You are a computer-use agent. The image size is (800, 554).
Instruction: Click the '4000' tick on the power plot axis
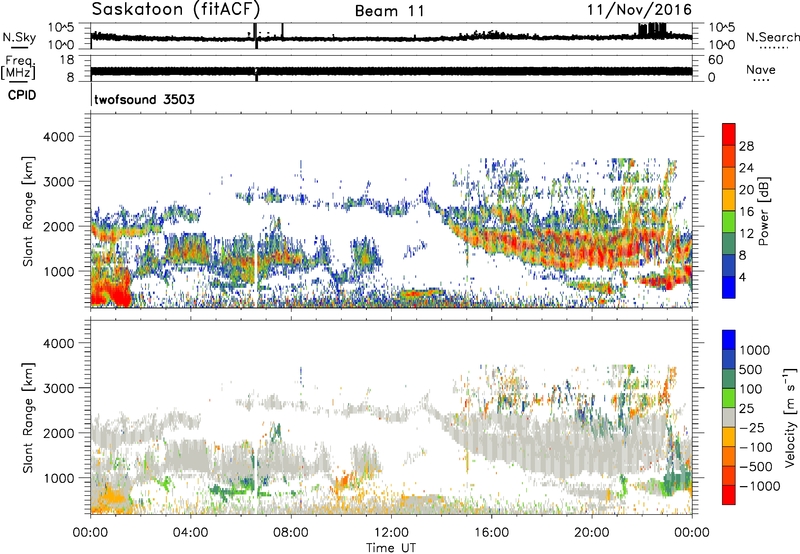point(58,137)
